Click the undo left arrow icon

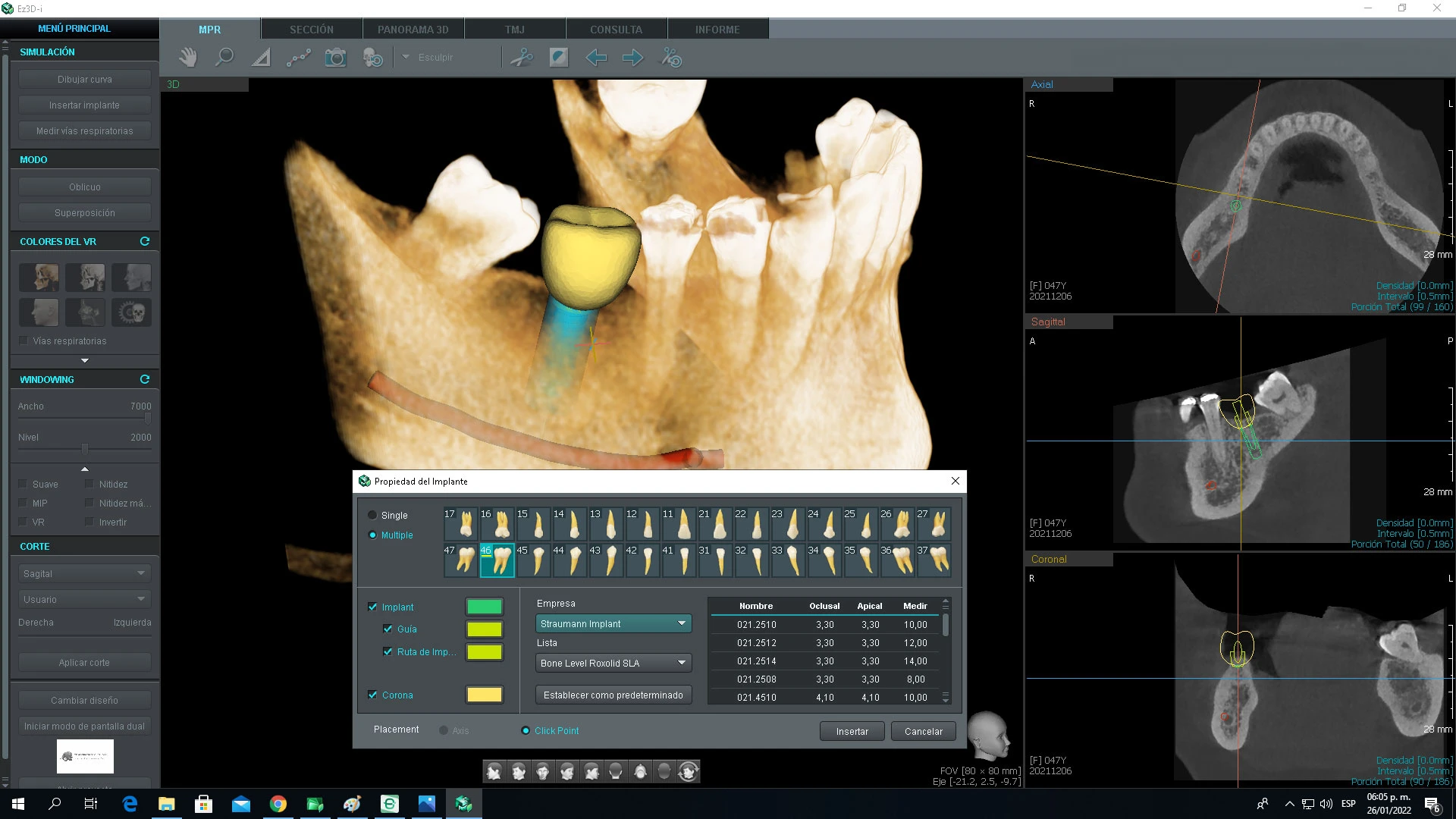[x=596, y=58]
